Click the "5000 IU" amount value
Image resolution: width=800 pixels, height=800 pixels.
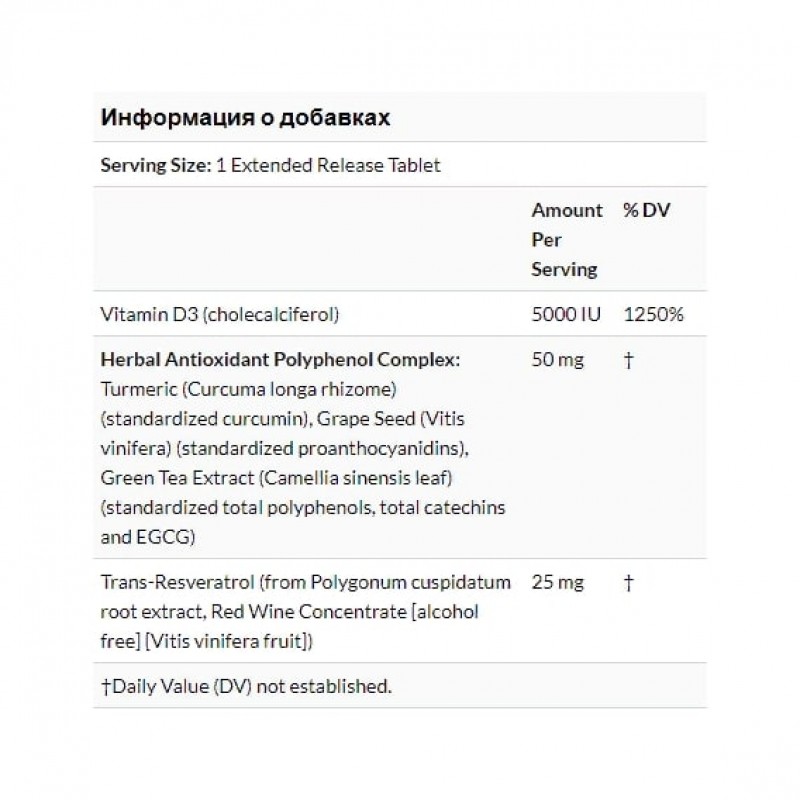pos(567,315)
